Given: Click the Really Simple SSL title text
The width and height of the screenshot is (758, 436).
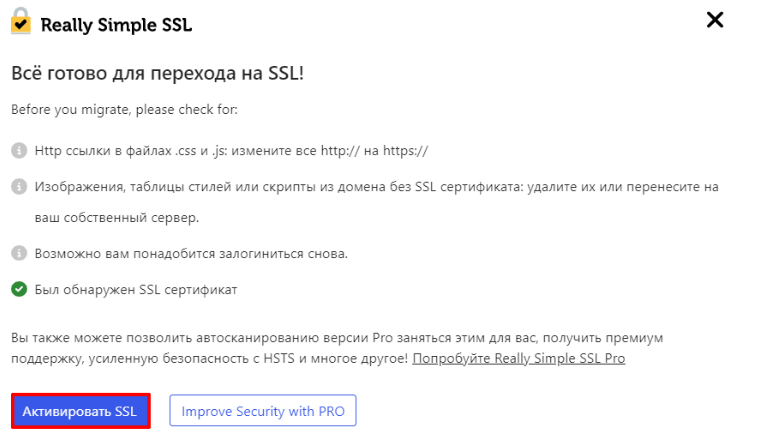Looking at the screenshot, I should [116, 24].
